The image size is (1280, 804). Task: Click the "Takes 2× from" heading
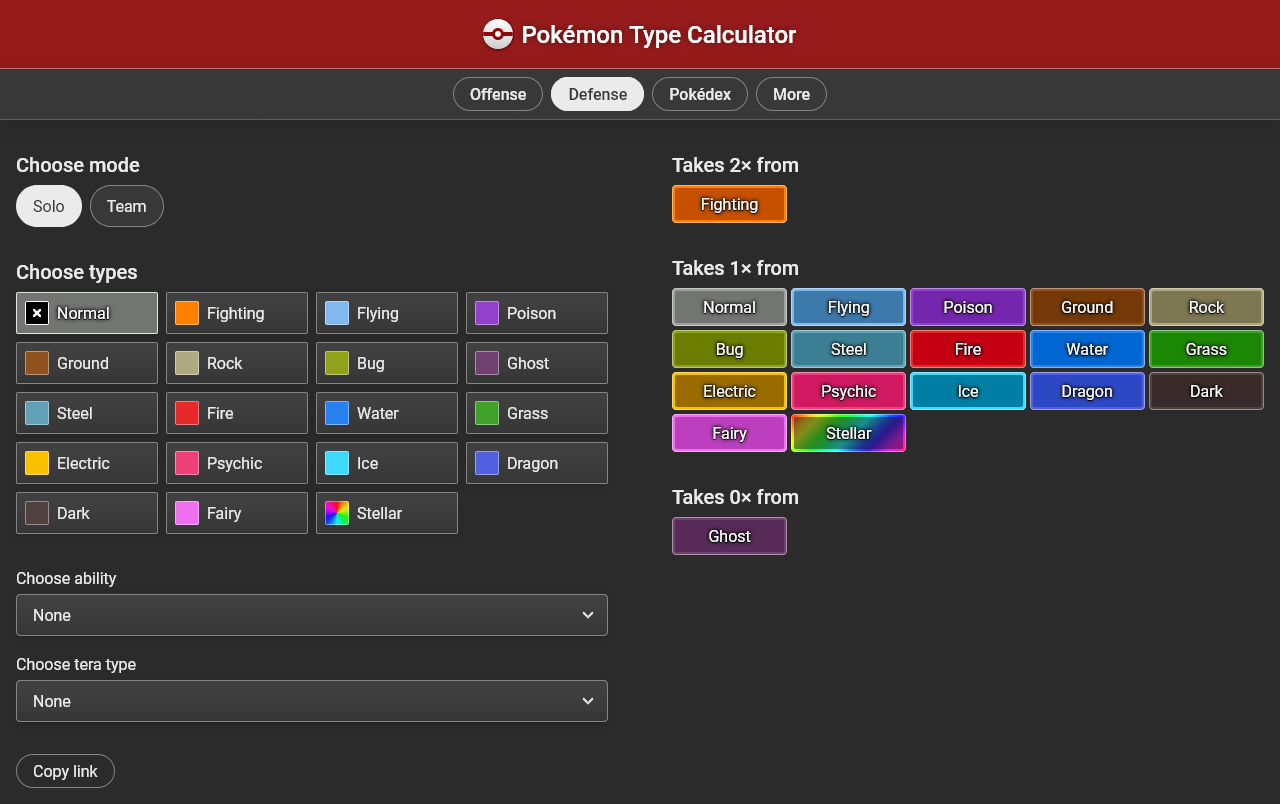(x=735, y=165)
